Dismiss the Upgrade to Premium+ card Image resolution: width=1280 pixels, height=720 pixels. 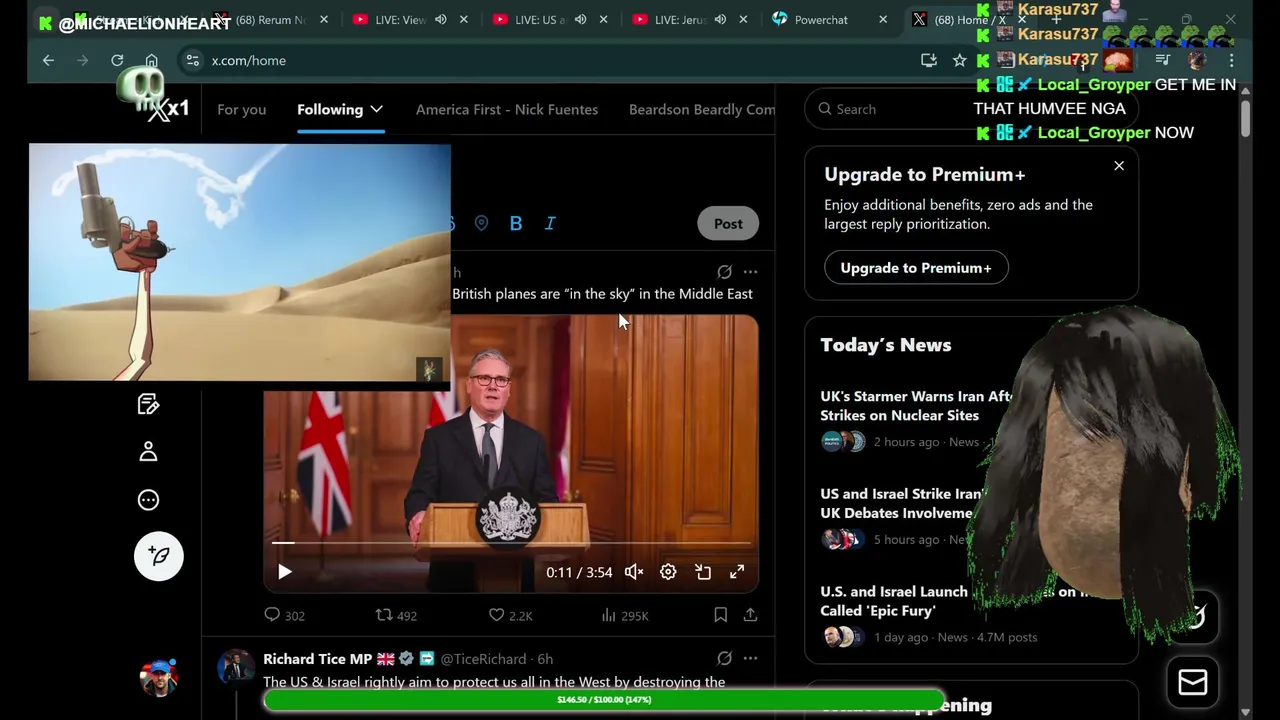click(1119, 166)
